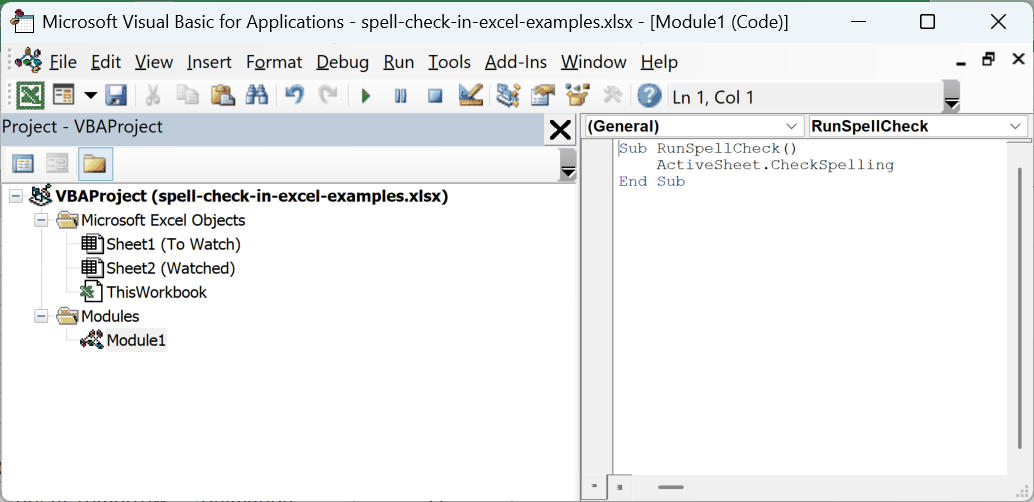The image size is (1034, 502).
Task: Click the Break pause icon
Action: click(400, 97)
